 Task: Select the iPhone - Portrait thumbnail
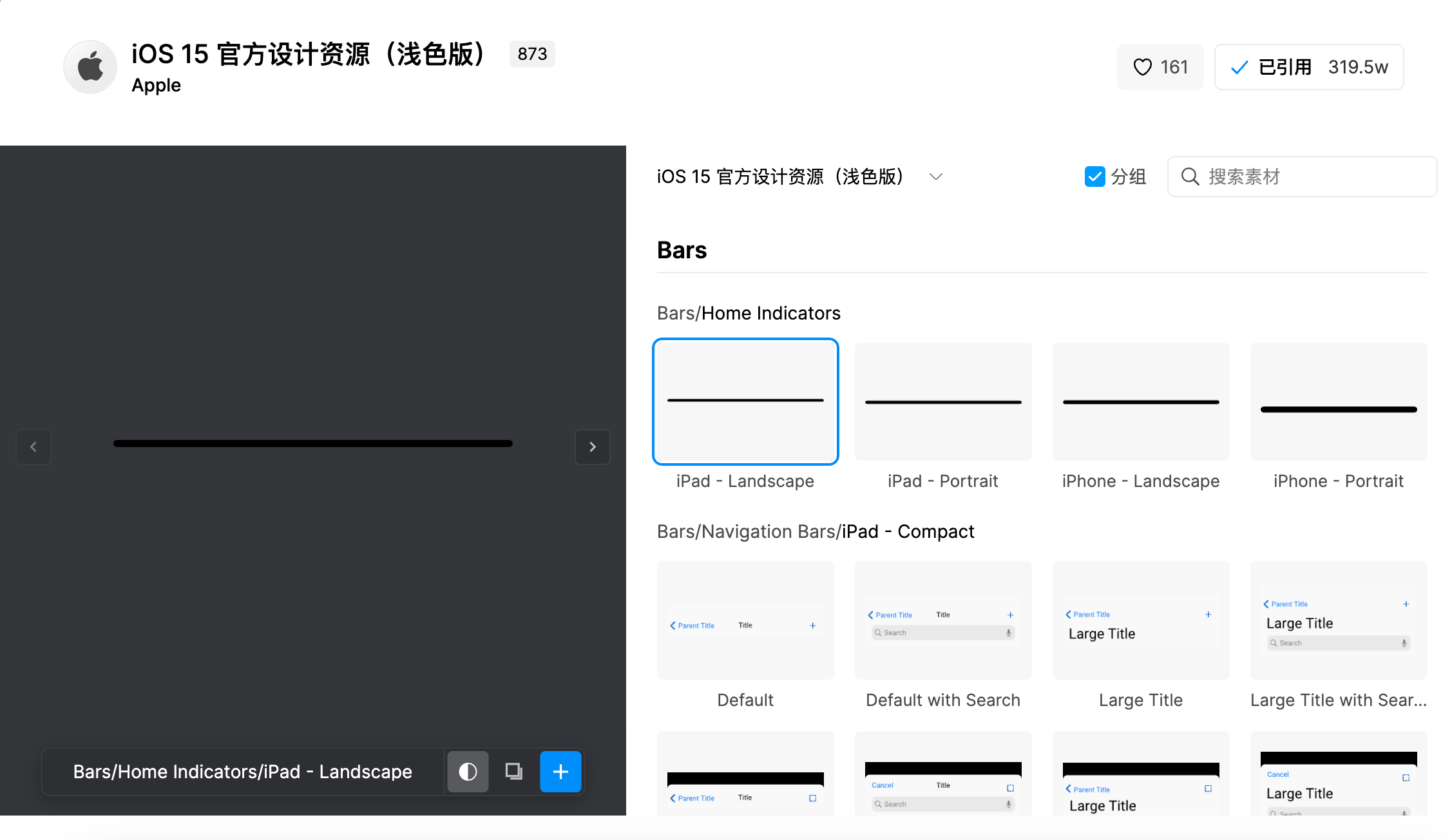coord(1339,401)
